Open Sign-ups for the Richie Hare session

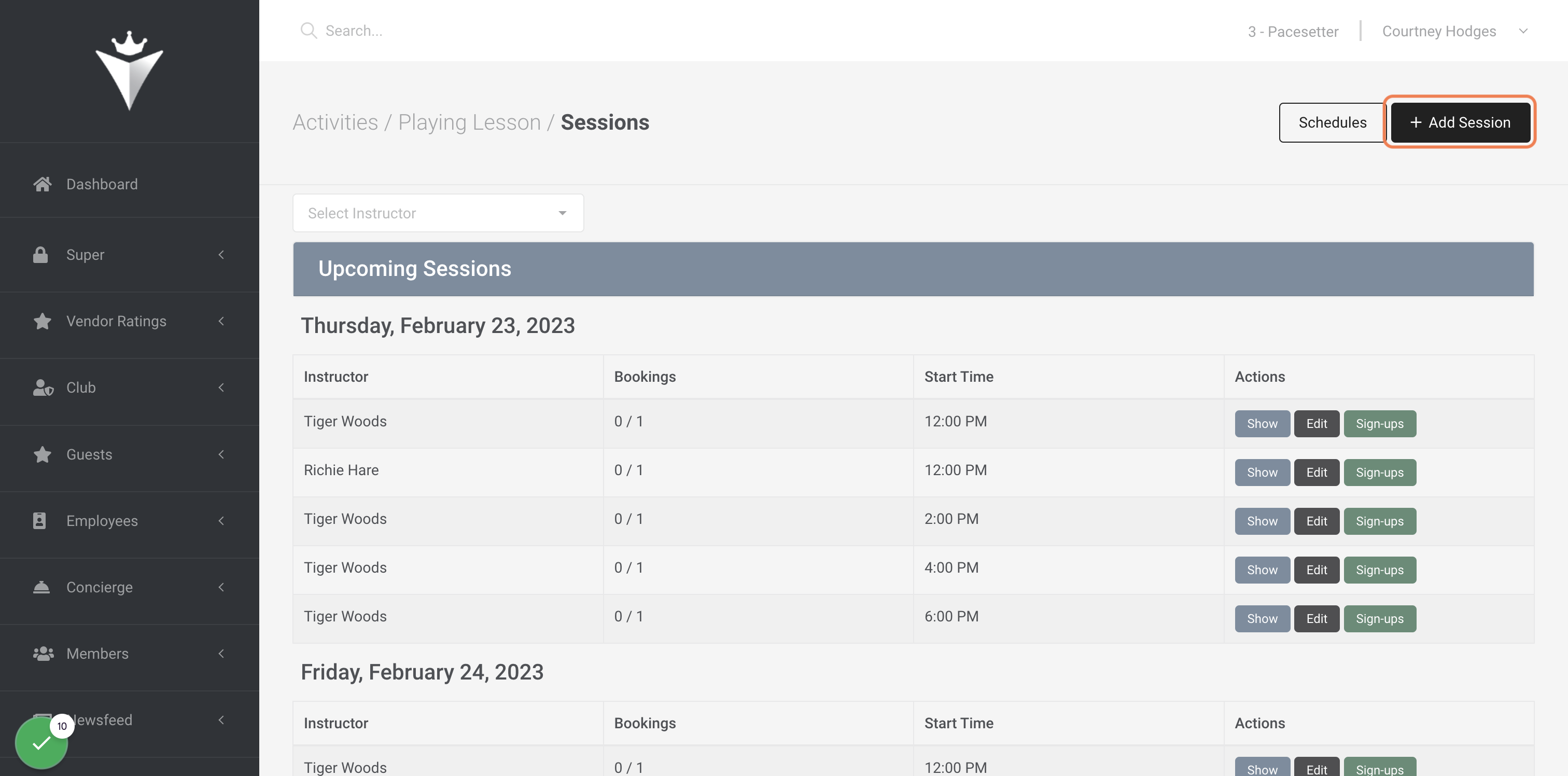[1379, 472]
